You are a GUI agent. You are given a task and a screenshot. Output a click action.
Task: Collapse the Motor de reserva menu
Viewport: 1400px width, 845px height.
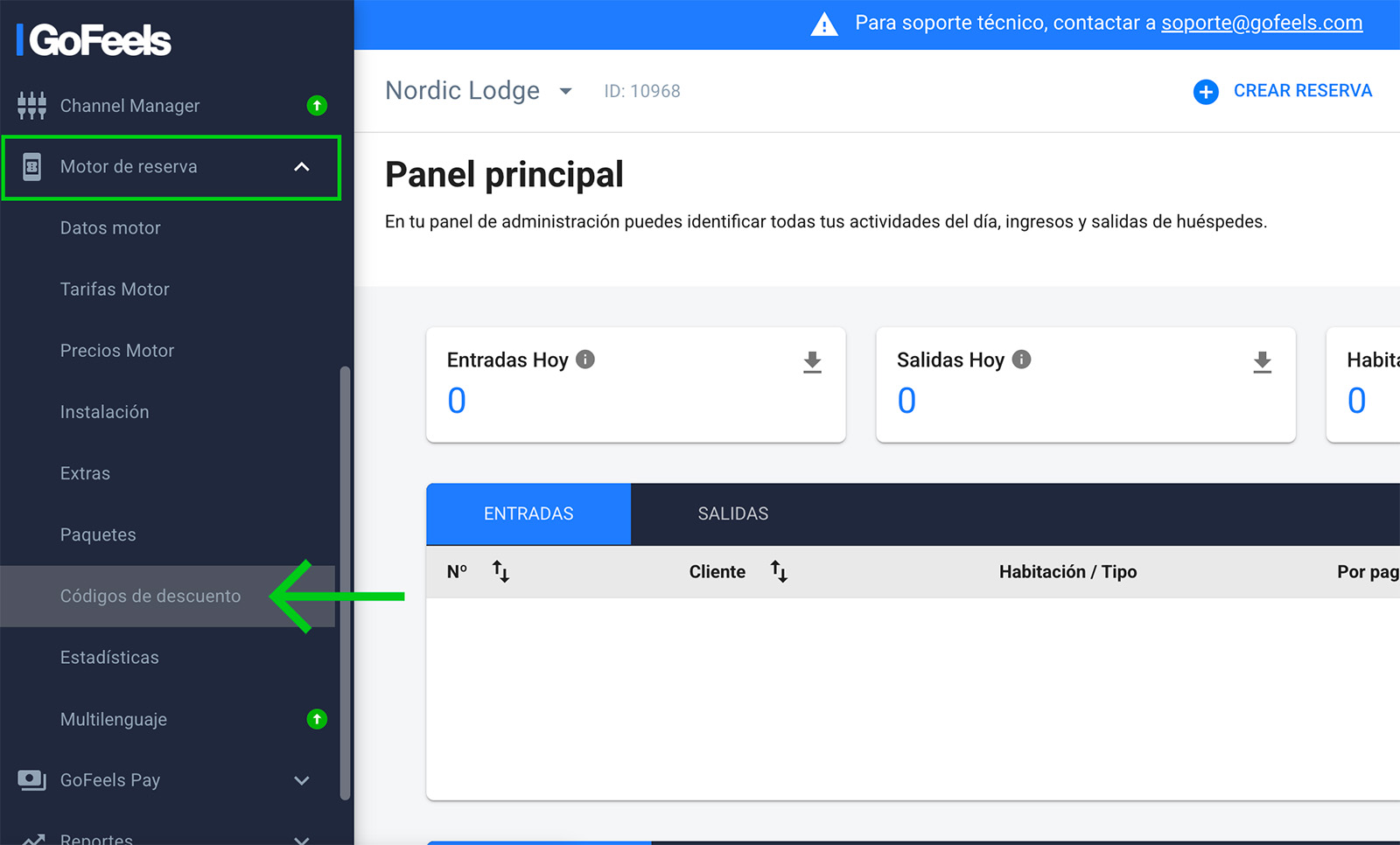(302, 167)
